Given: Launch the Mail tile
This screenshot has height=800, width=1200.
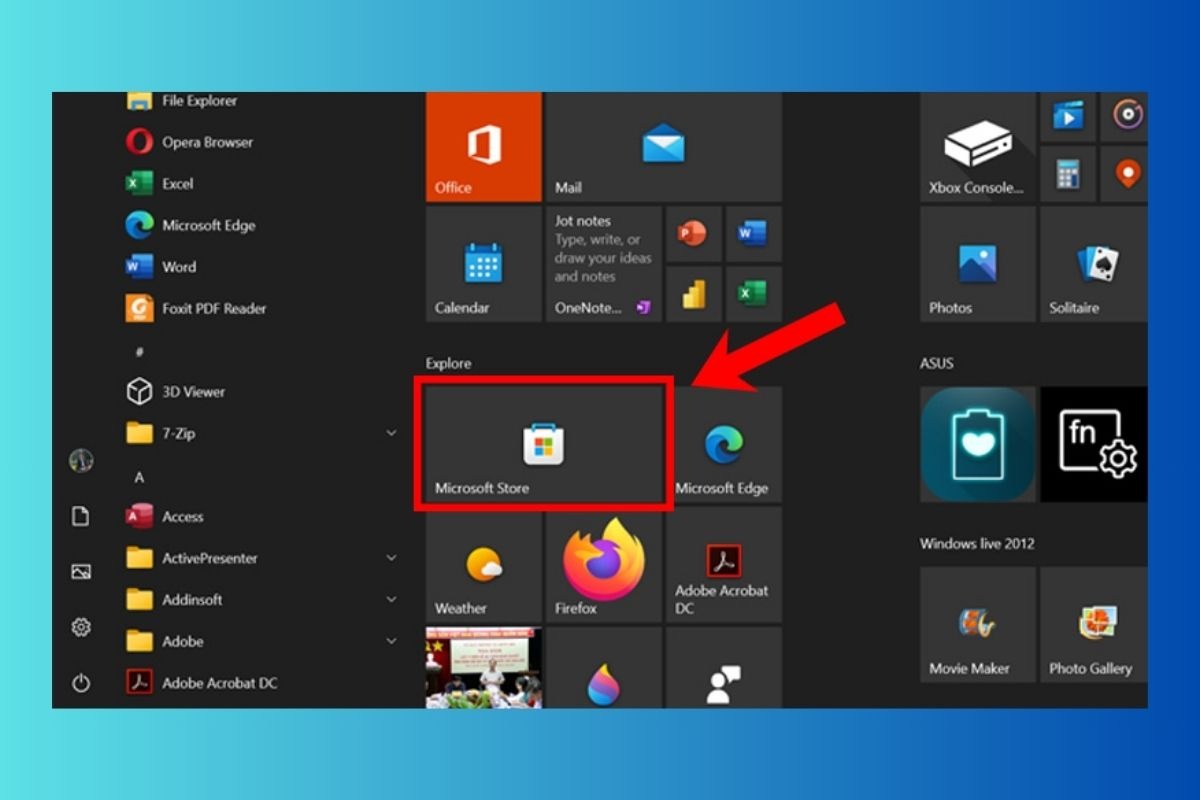Looking at the screenshot, I should (x=664, y=147).
